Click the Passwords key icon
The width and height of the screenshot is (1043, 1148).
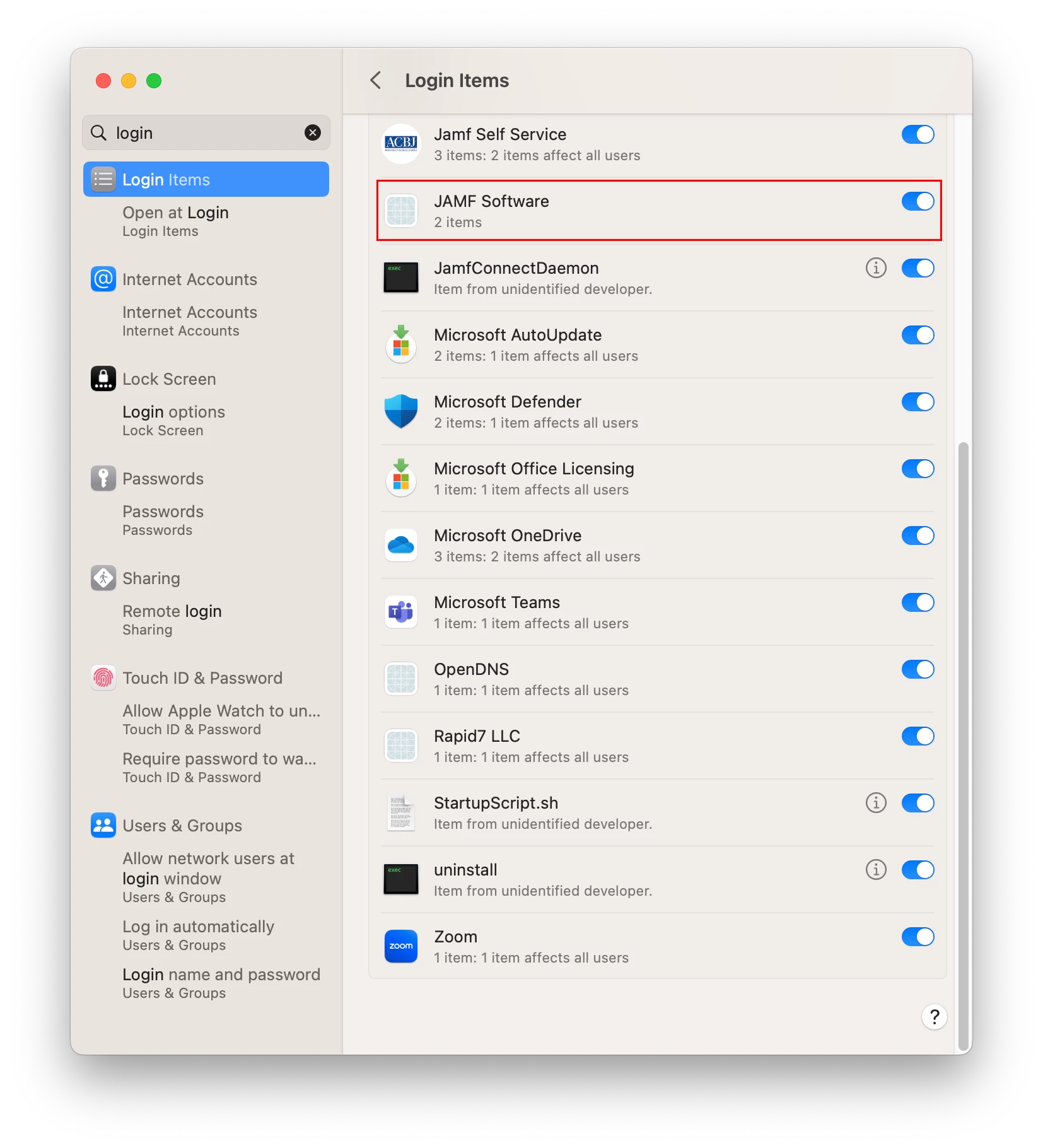pos(103,478)
